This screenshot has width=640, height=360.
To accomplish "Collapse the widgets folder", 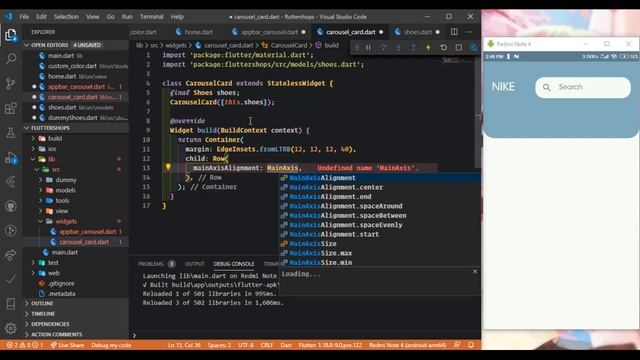I will pyautogui.click(x=65, y=221).
